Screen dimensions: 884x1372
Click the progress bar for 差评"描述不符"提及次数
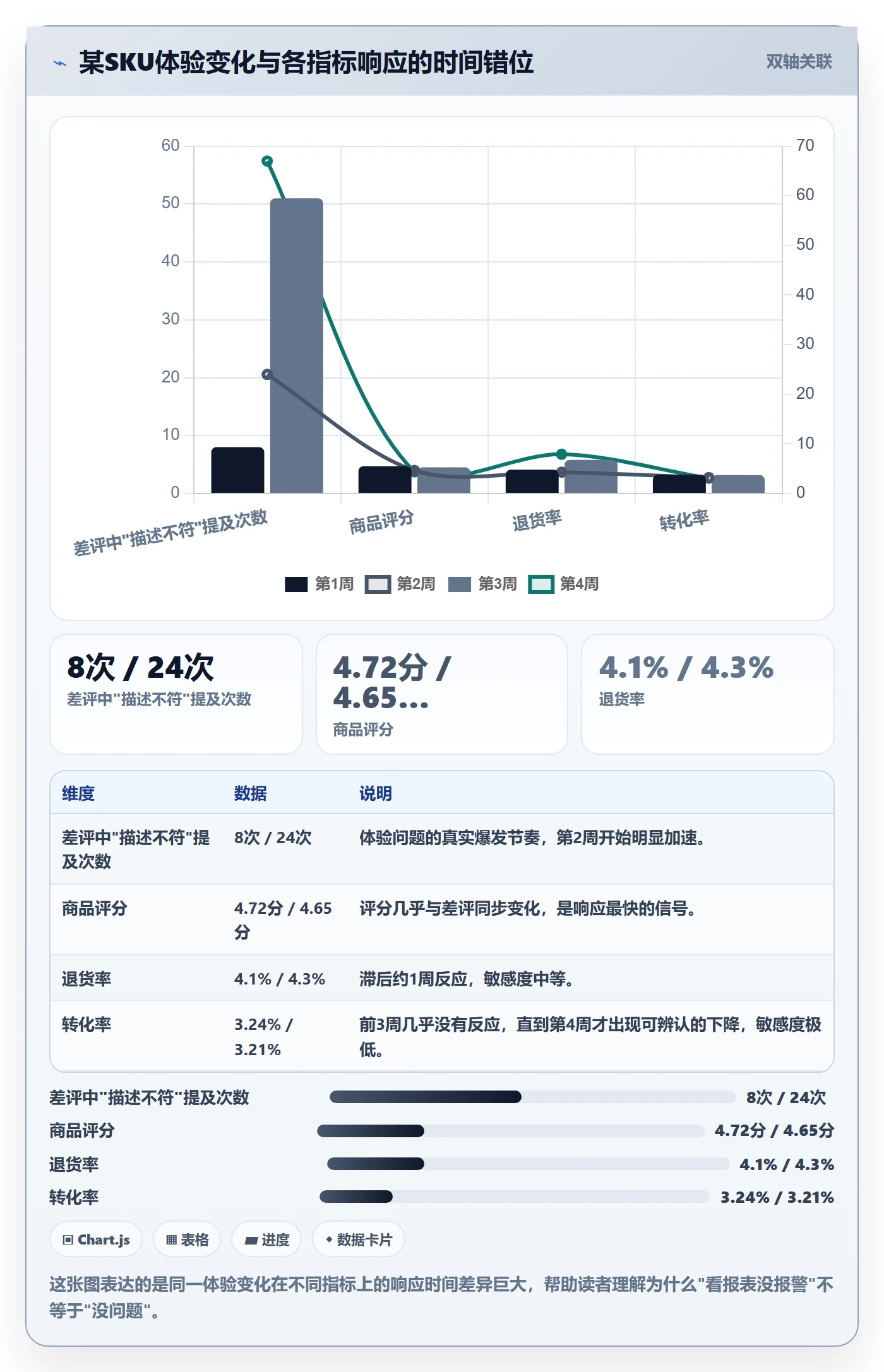tap(533, 1097)
